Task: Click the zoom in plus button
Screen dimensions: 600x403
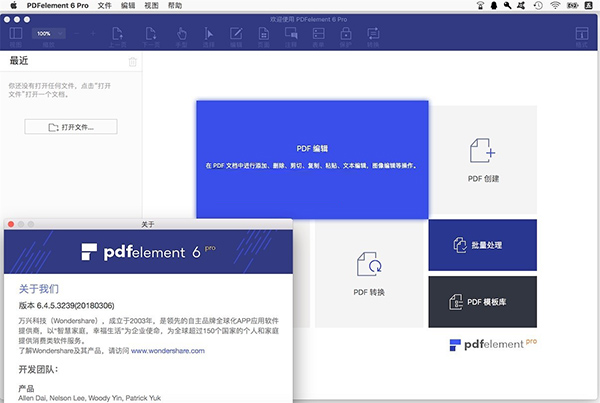Action: 93,34
